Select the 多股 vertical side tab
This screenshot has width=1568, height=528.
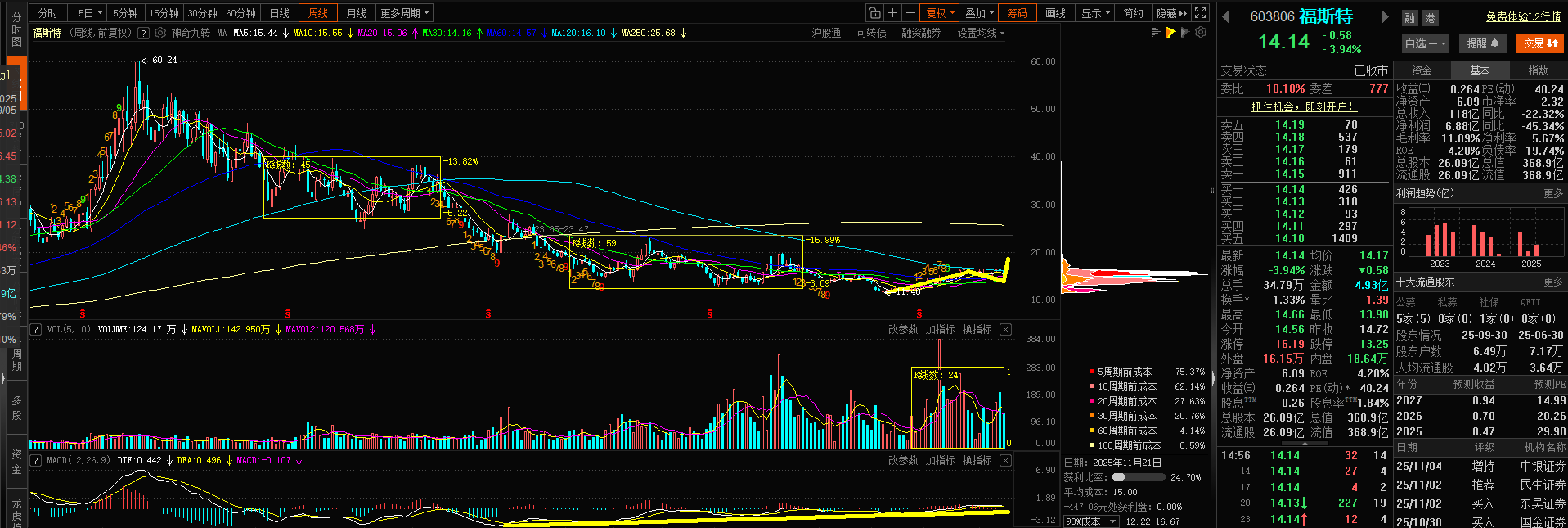tap(16, 407)
